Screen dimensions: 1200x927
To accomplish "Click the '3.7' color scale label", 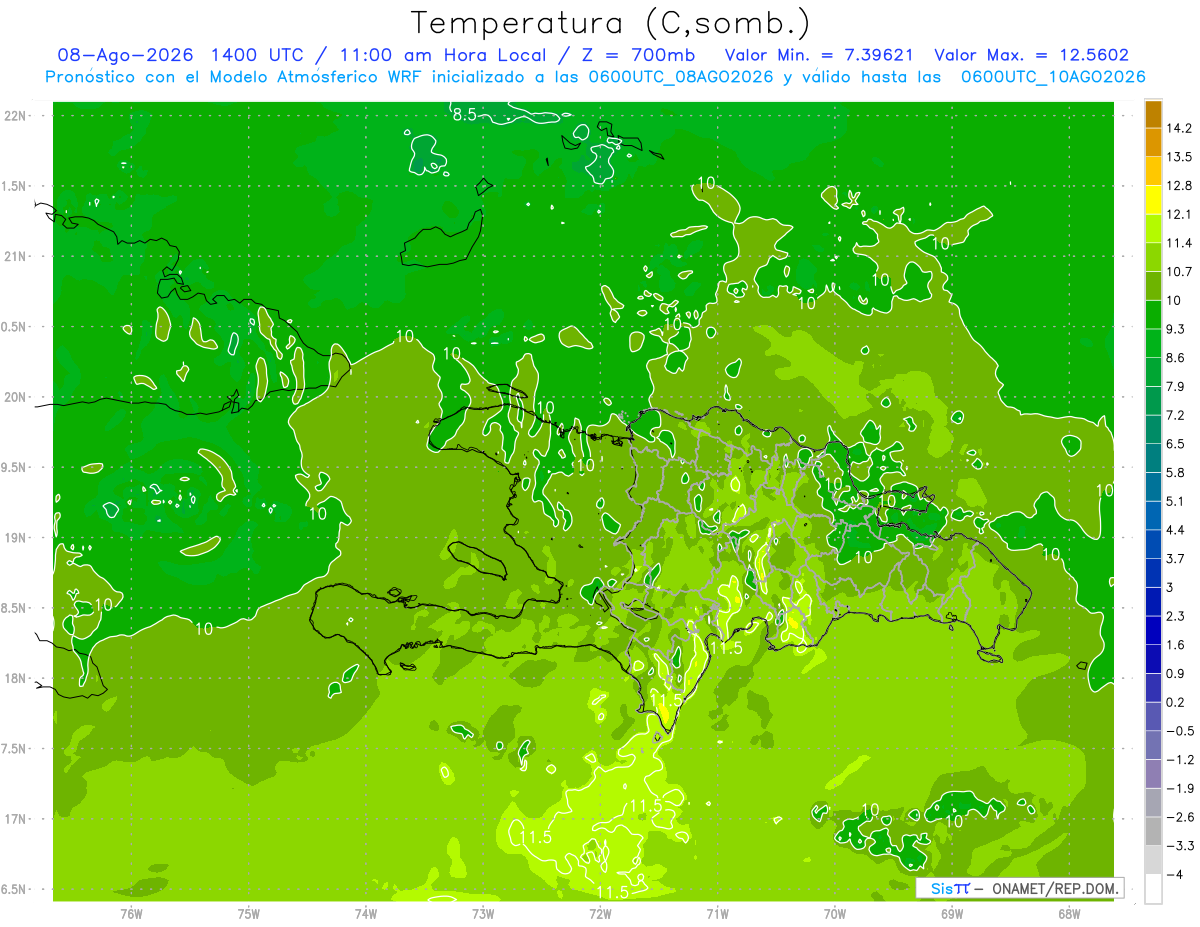I will [1176, 558].
